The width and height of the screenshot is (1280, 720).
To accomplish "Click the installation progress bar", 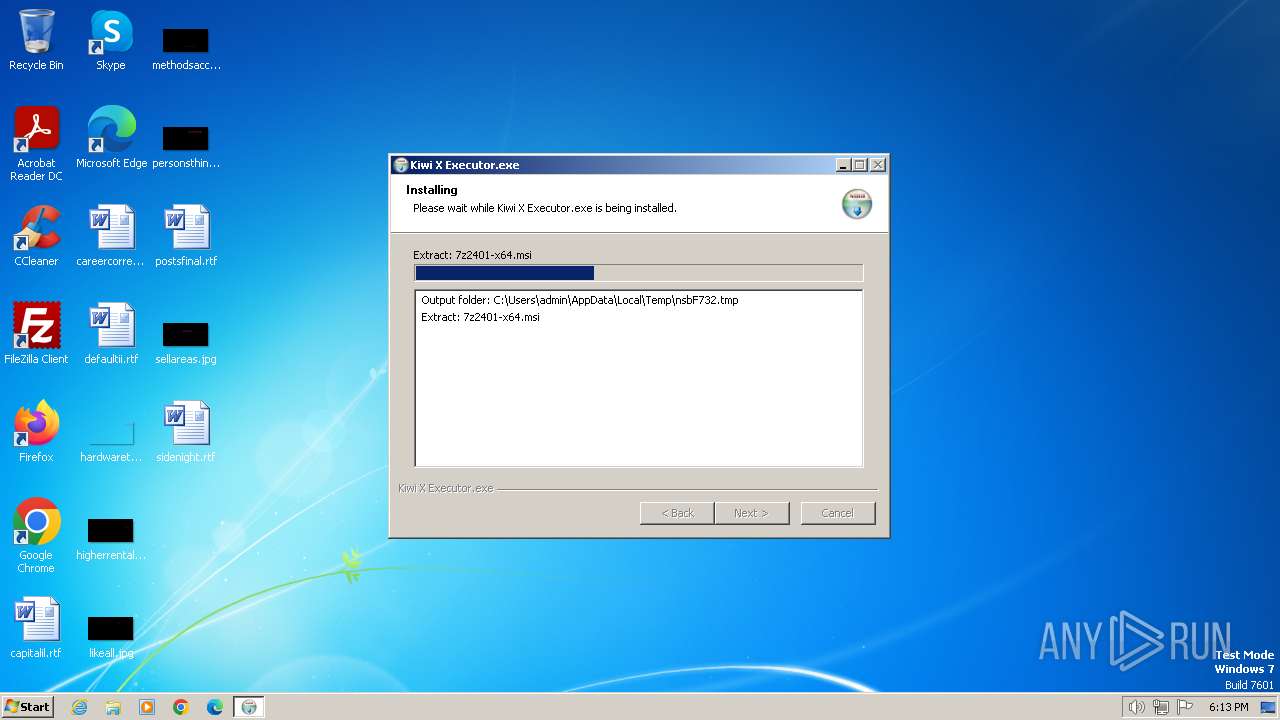I will coord(638,273).
